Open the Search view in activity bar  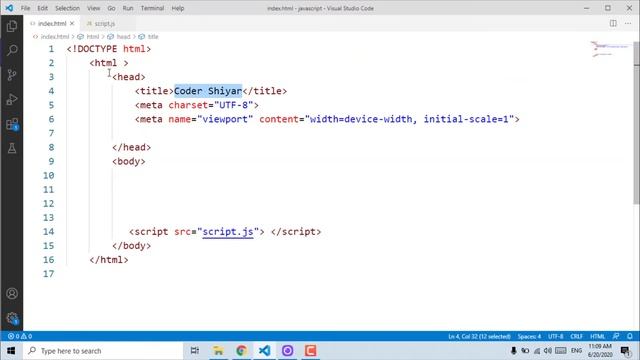click(12, 50)
